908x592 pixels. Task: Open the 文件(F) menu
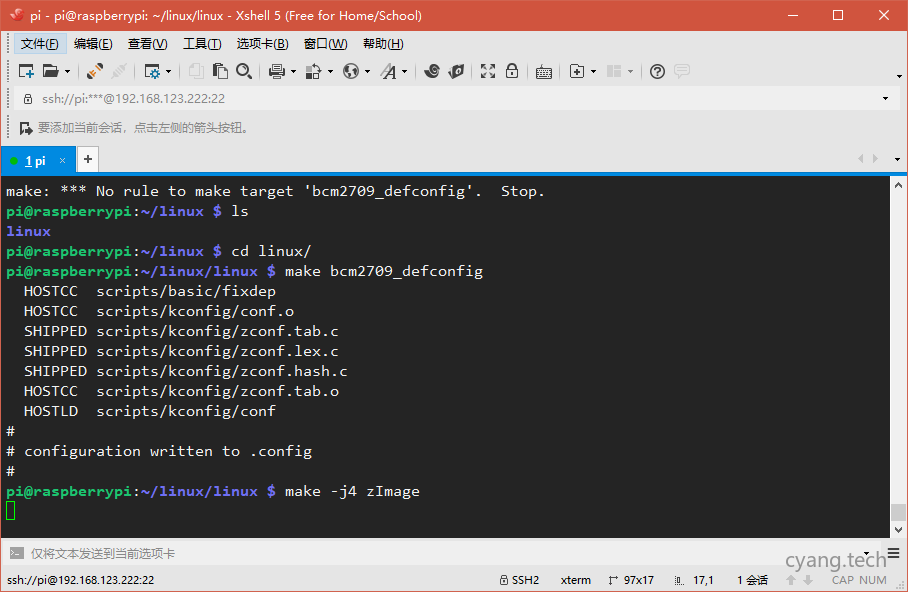click(39, 44)
